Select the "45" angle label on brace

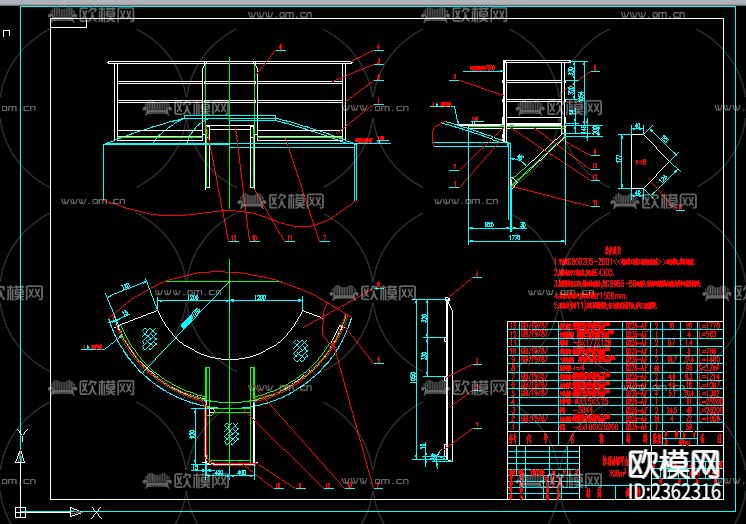(520, 157)
